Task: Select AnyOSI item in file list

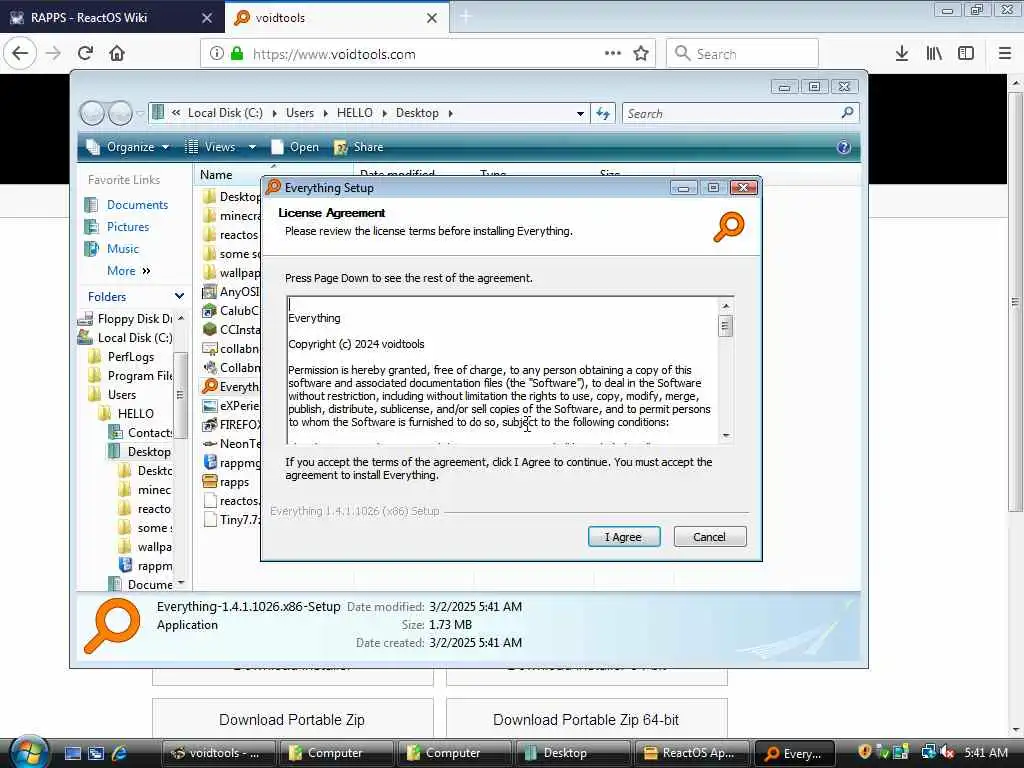Action: (232, 292)
